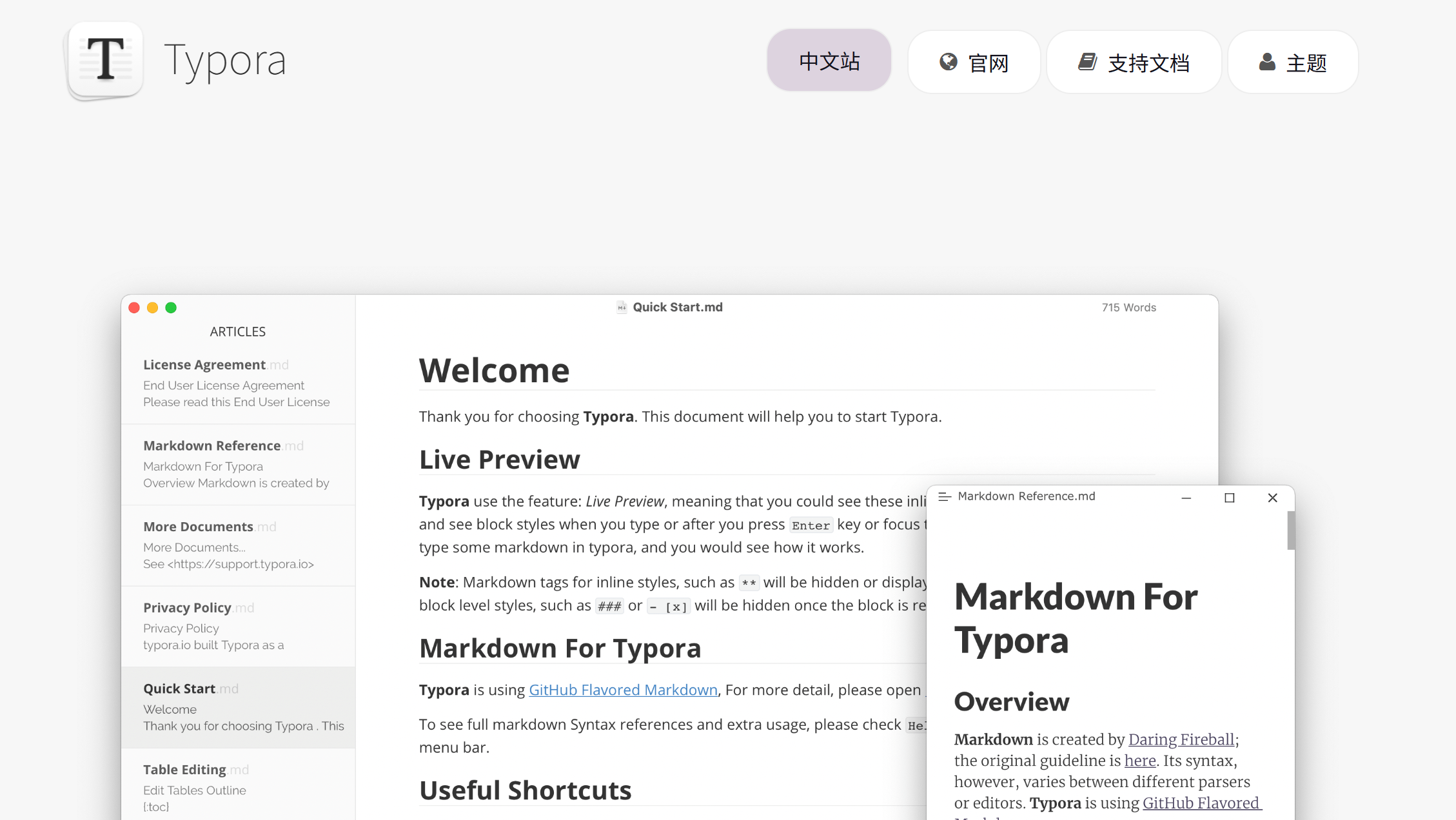This screenshot has width=1456, height=820.
Task: Click the Enter key code span
Action: coord(811,525)
